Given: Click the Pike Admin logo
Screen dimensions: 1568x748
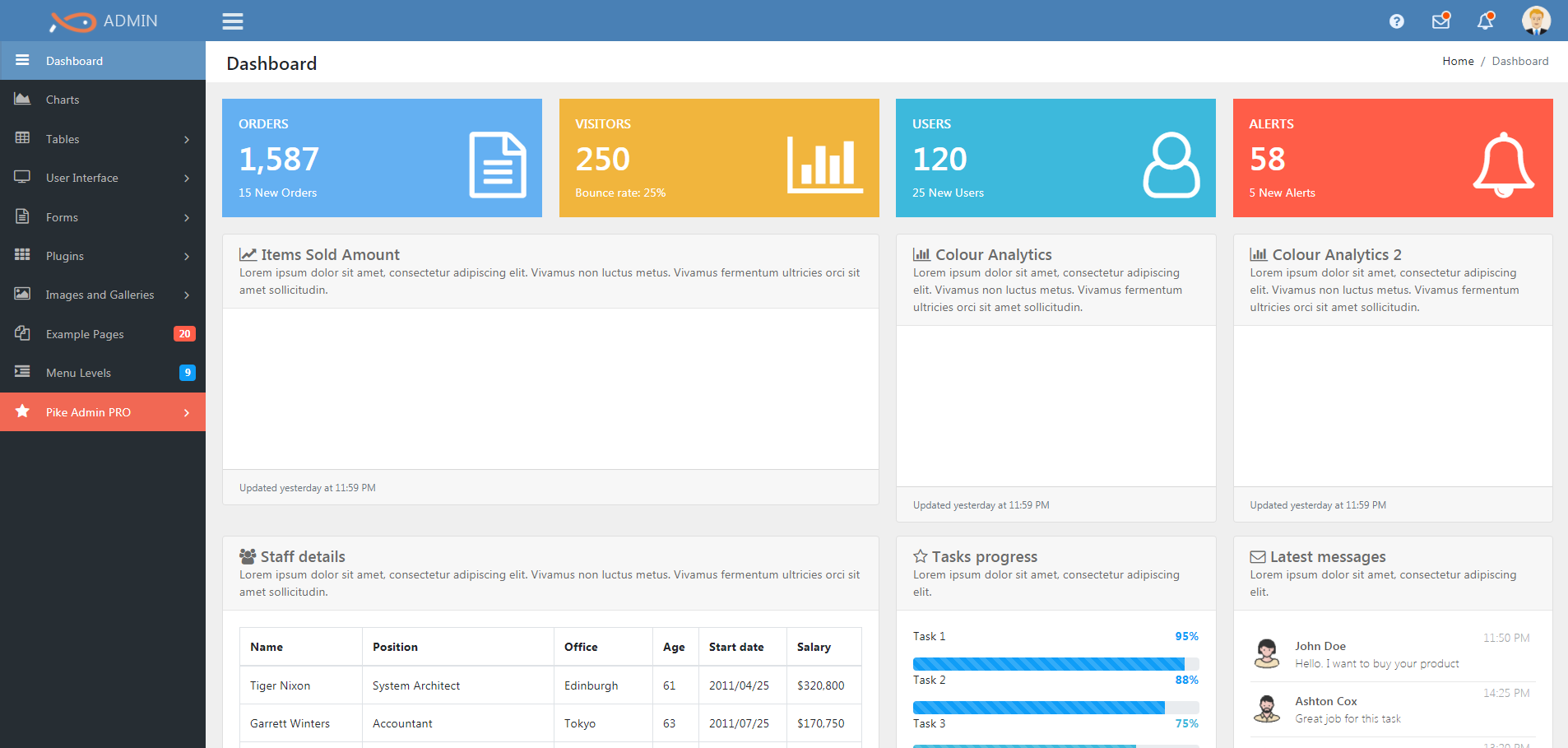Looking at the screenshot, I should pyautogui.click(x=103, y=21).
